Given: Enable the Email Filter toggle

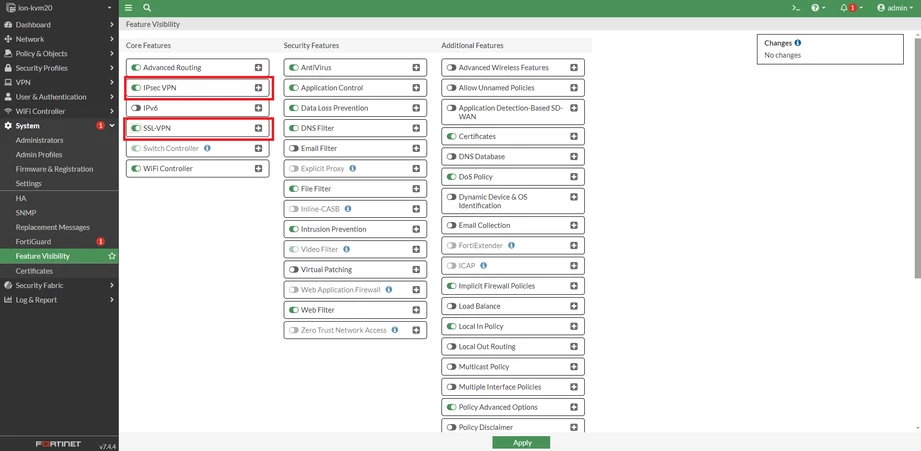Looking at the screenshot, I should 294,149.
